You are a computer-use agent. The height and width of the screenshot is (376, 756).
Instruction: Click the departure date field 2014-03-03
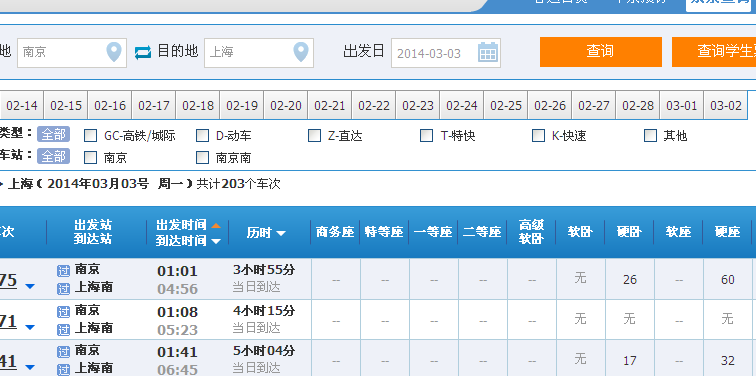[x=446, y=53]
